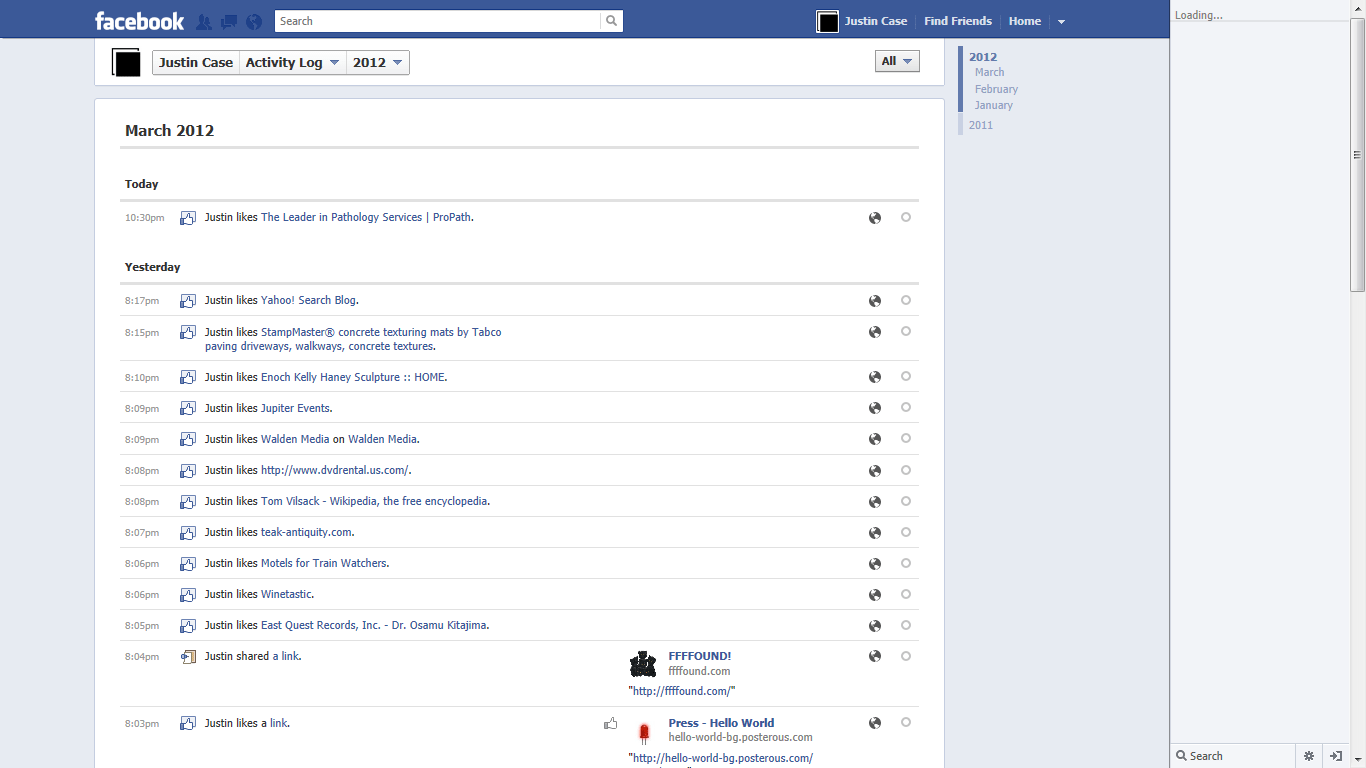Select 2012 in year sidebar
This screenshot has width=1366, height=768.
(x=983, y=57)
